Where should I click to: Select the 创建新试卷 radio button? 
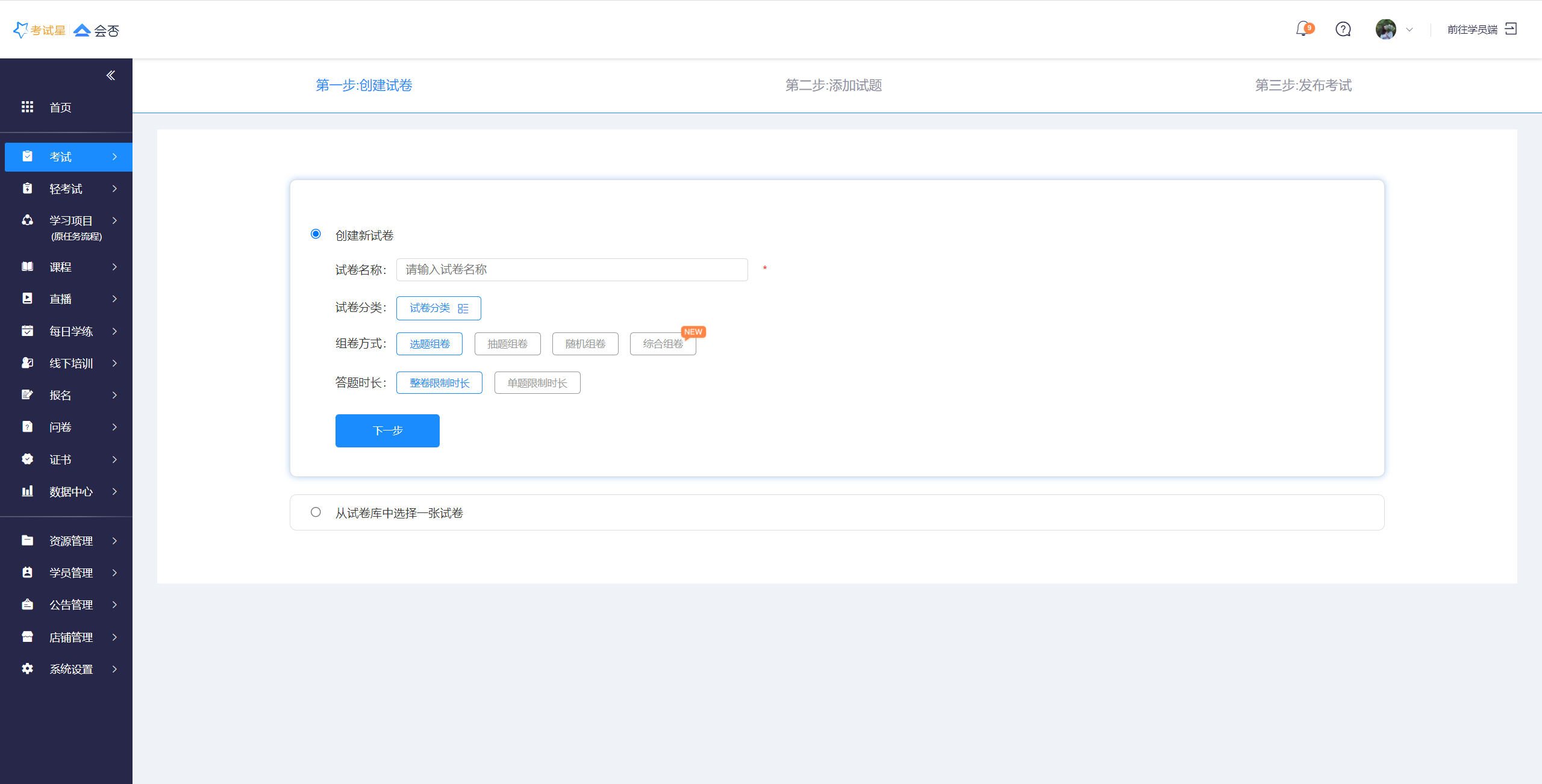click(316, 234)
